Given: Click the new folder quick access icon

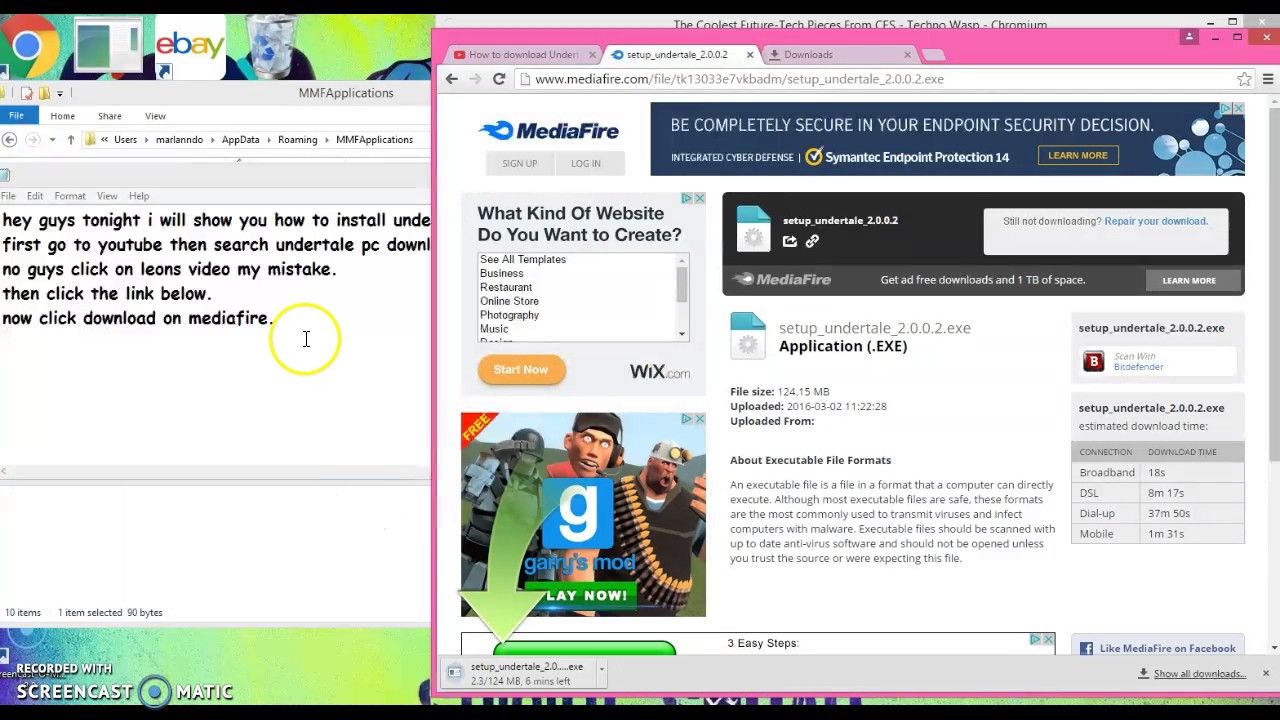Looking at the screenshot, I should coord(44,93).
